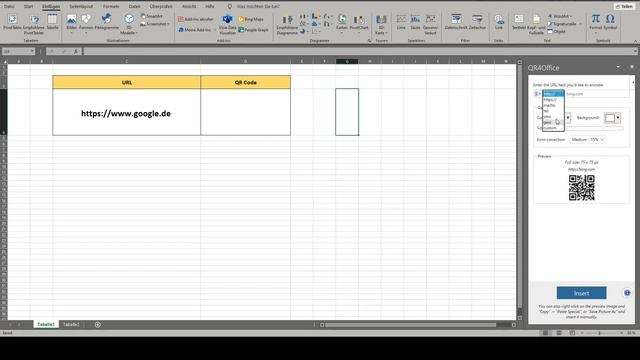
Task: Expand the formula bar
Action: (x=635, y=51)
